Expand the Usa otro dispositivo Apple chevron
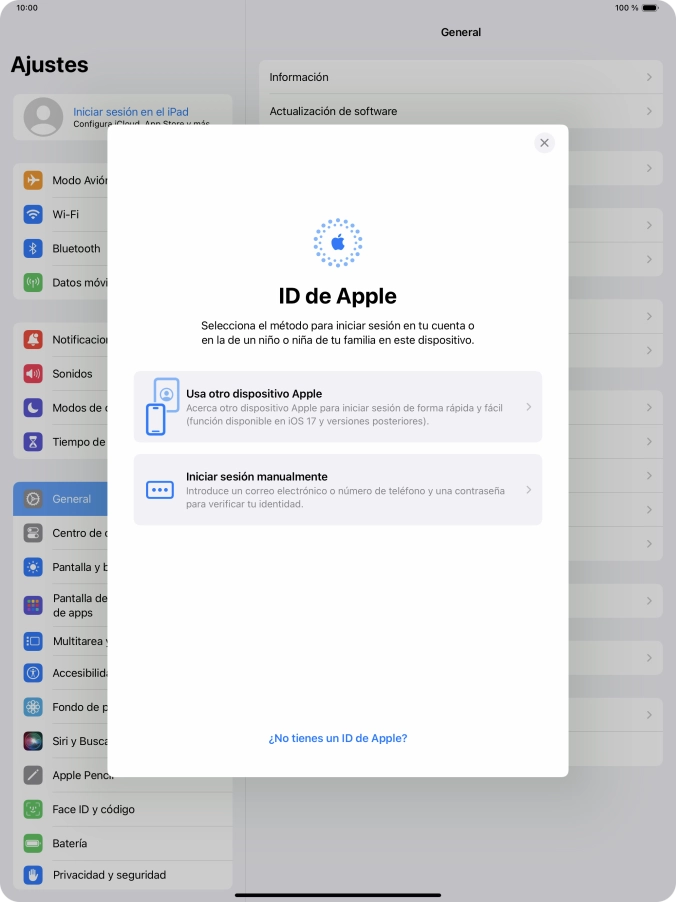The height and width of the screenshot is (902, 676). point(528,407)
